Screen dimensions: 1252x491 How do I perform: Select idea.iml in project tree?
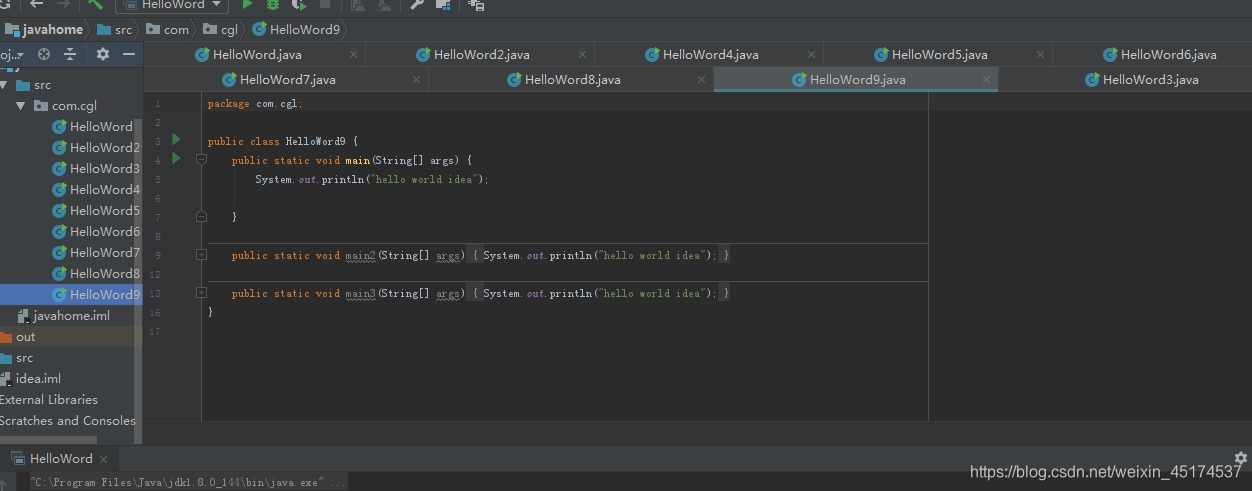tap(31, 379)
